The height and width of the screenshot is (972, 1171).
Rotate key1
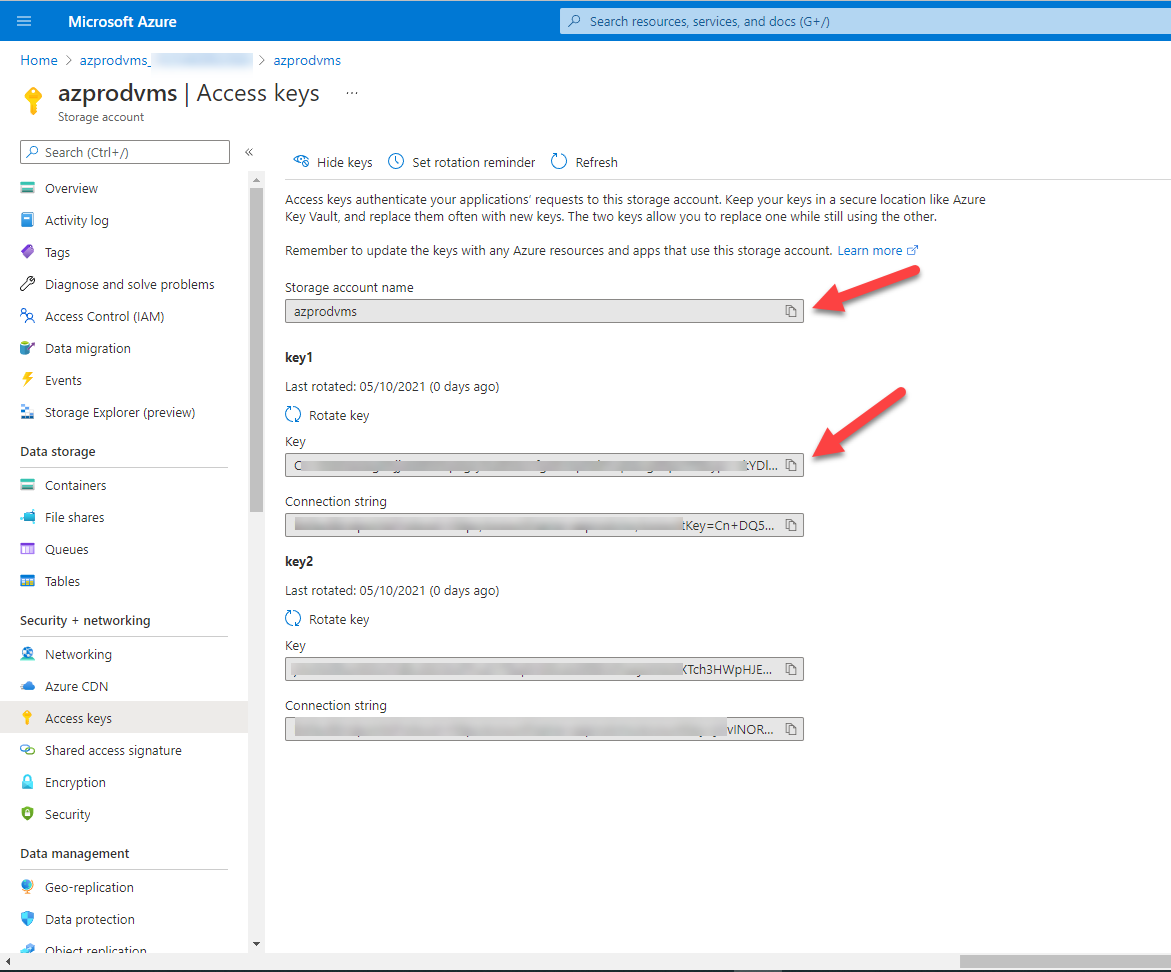point(327,415)
